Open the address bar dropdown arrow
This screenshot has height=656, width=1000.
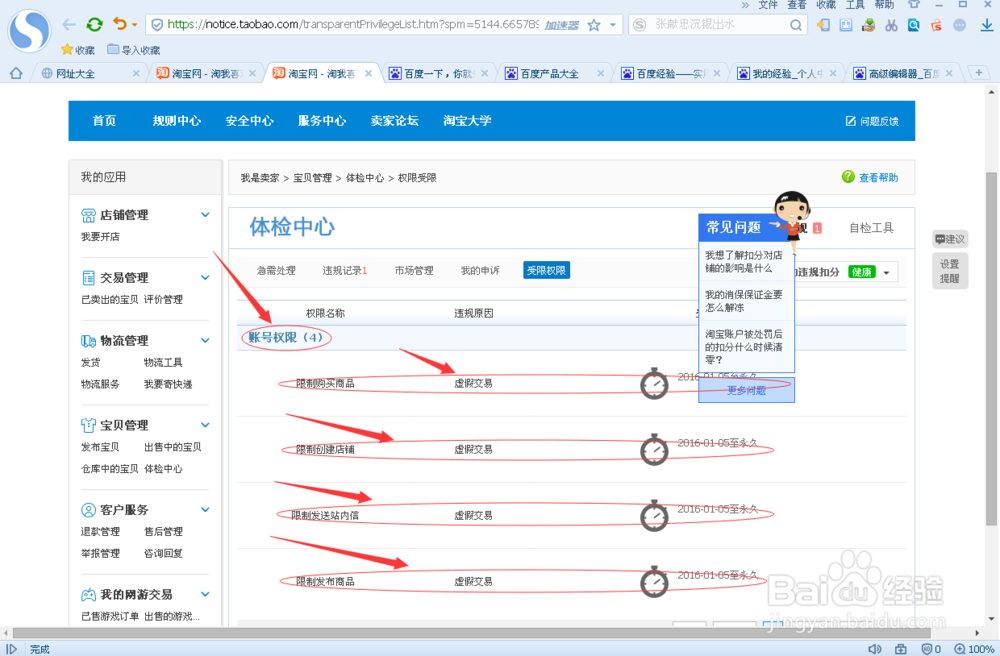[613, 26]
